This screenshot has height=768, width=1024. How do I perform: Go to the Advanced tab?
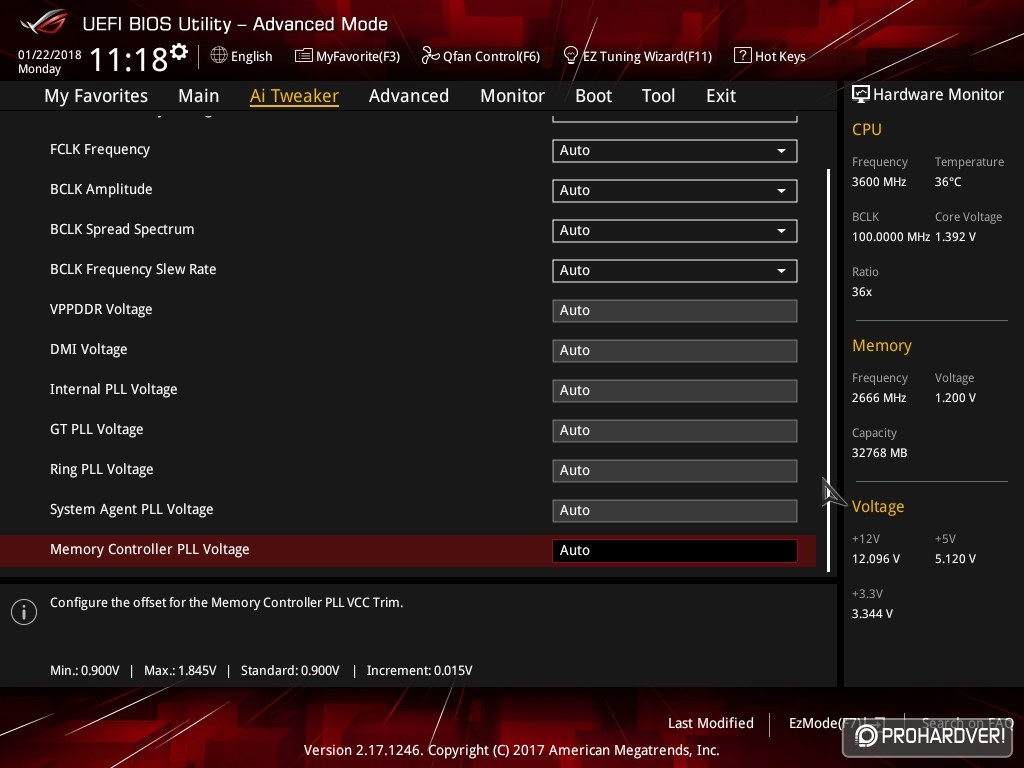click(409, 96)
